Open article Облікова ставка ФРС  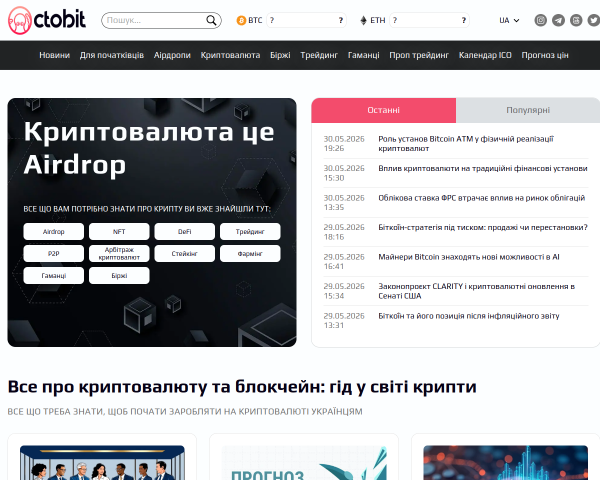point(481,198)
